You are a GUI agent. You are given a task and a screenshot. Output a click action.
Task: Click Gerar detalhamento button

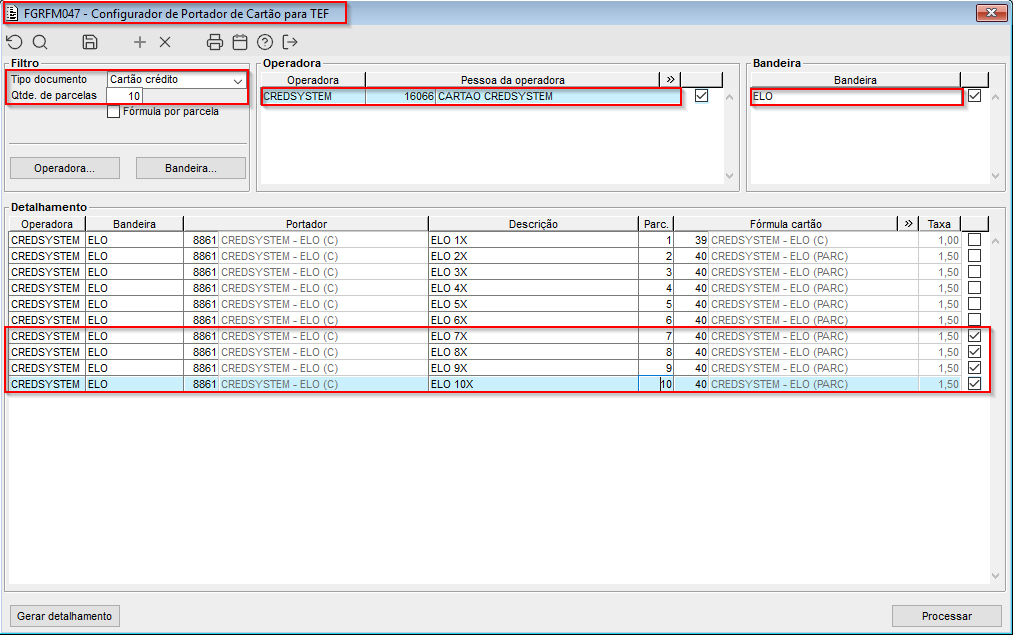click(65, 616)
